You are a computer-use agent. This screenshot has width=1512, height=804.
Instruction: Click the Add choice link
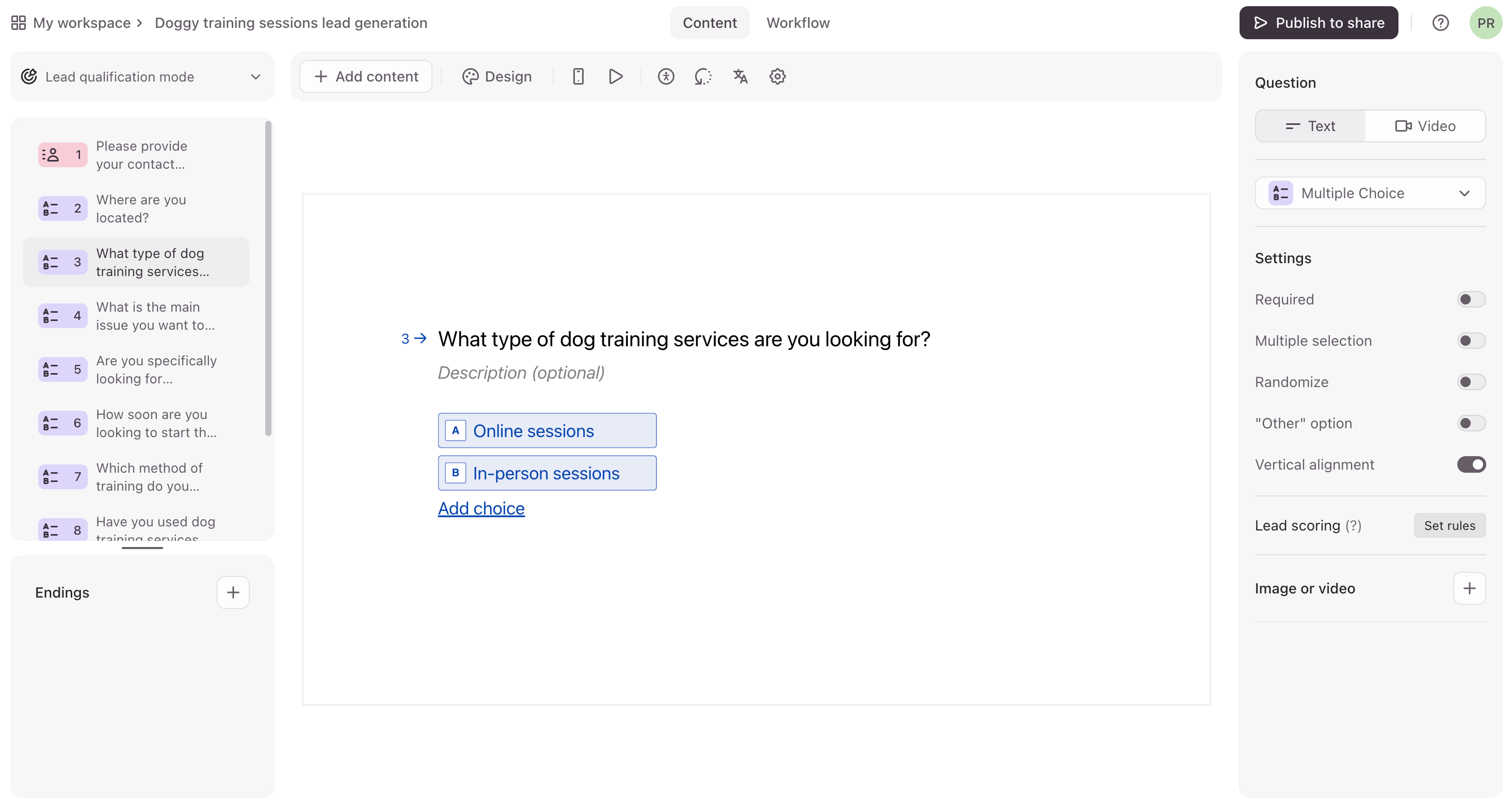(x=481, y=508)
